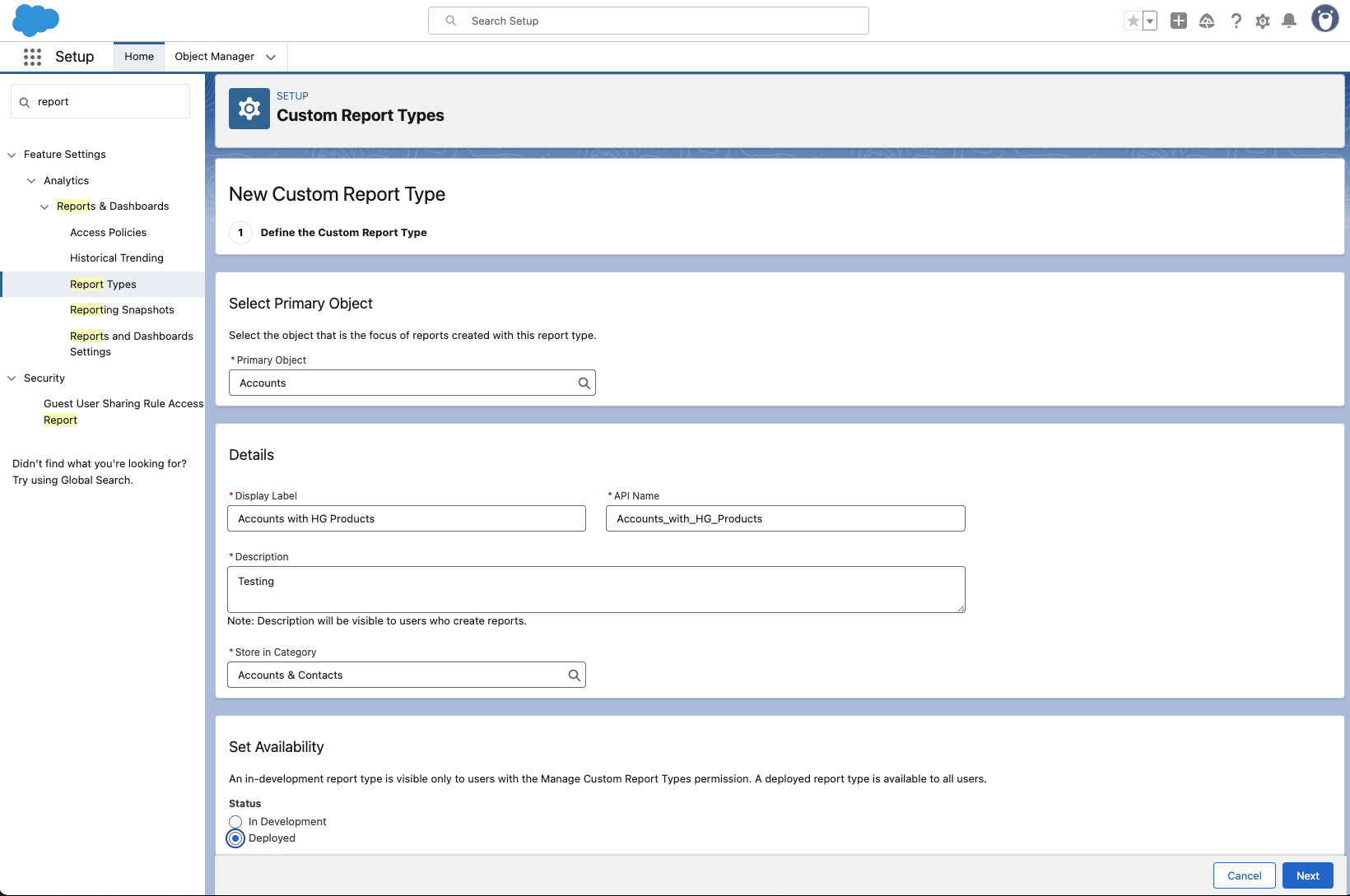This screenshot has width=1350, height=896.
Task: Open the Primary Object combo box
Action: (x=412, y=383)
